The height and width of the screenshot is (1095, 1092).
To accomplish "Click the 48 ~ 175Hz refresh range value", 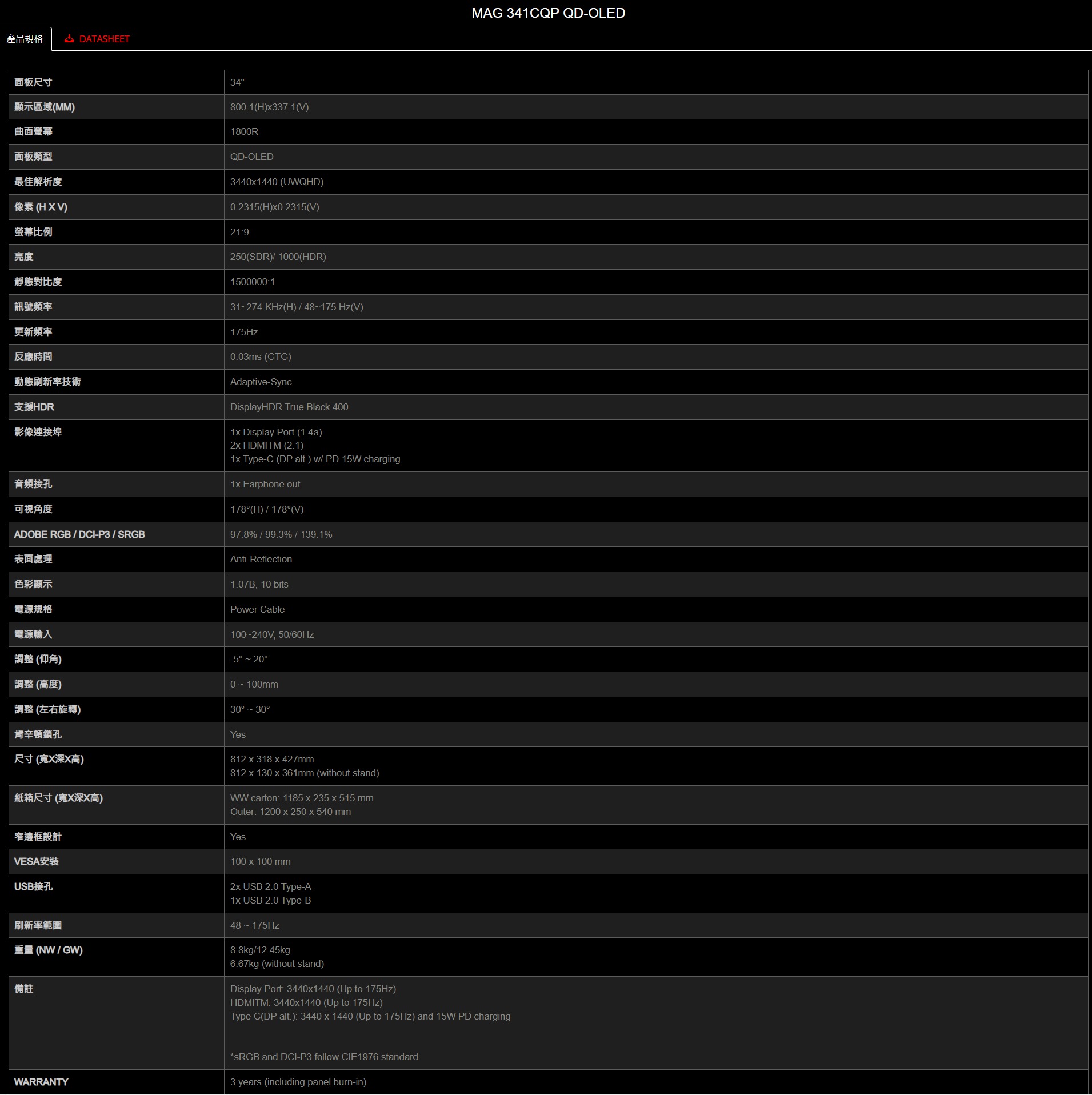I will coord(255,925).
